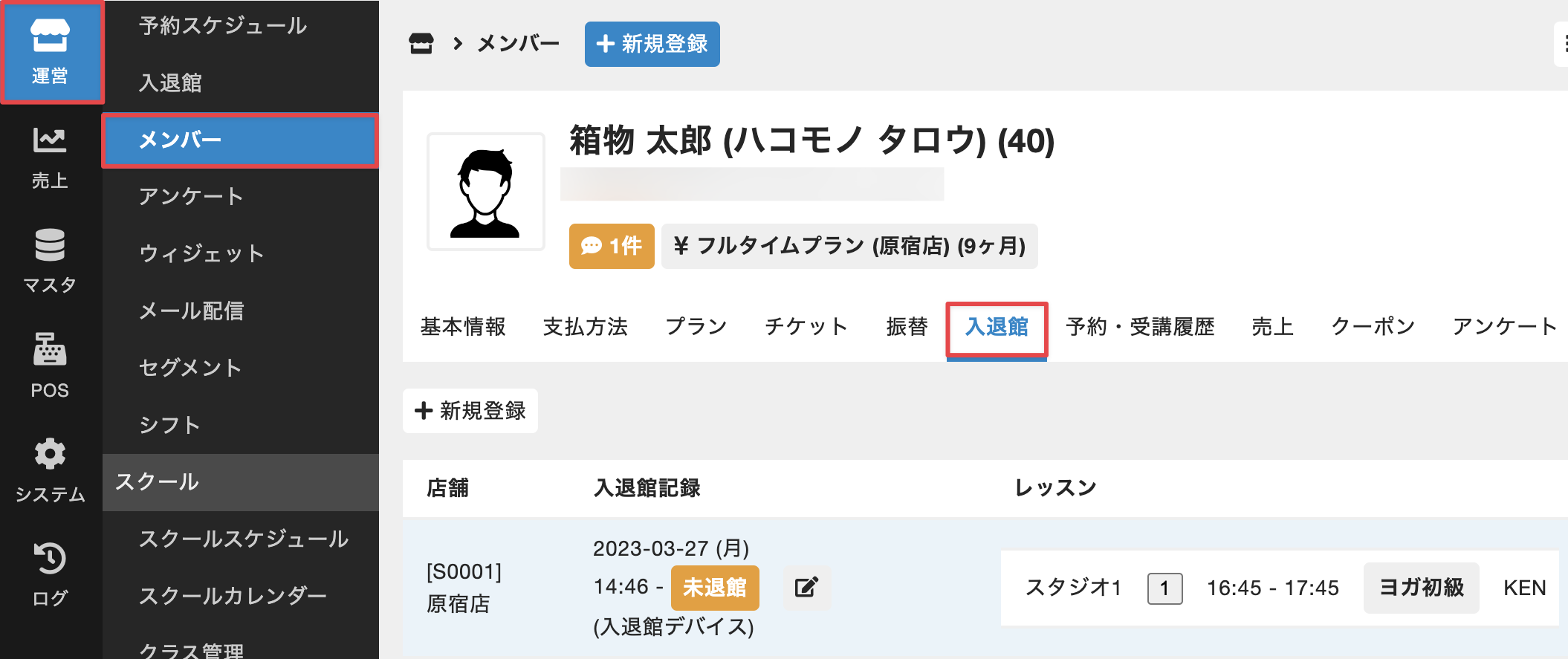
Task: Open the チケット tab
Action: [806, 327]
